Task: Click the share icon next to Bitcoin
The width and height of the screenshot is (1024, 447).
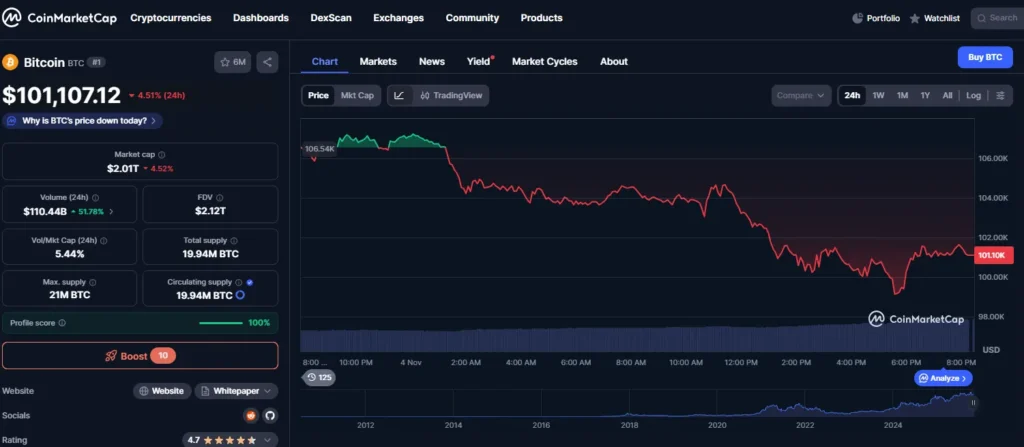Action: [x=267, y=62]
